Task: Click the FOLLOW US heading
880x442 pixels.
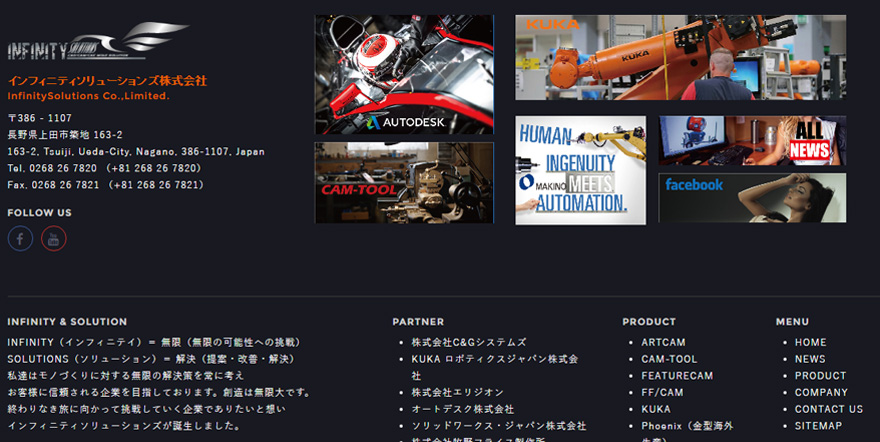Action: click(x=39, y=213)
